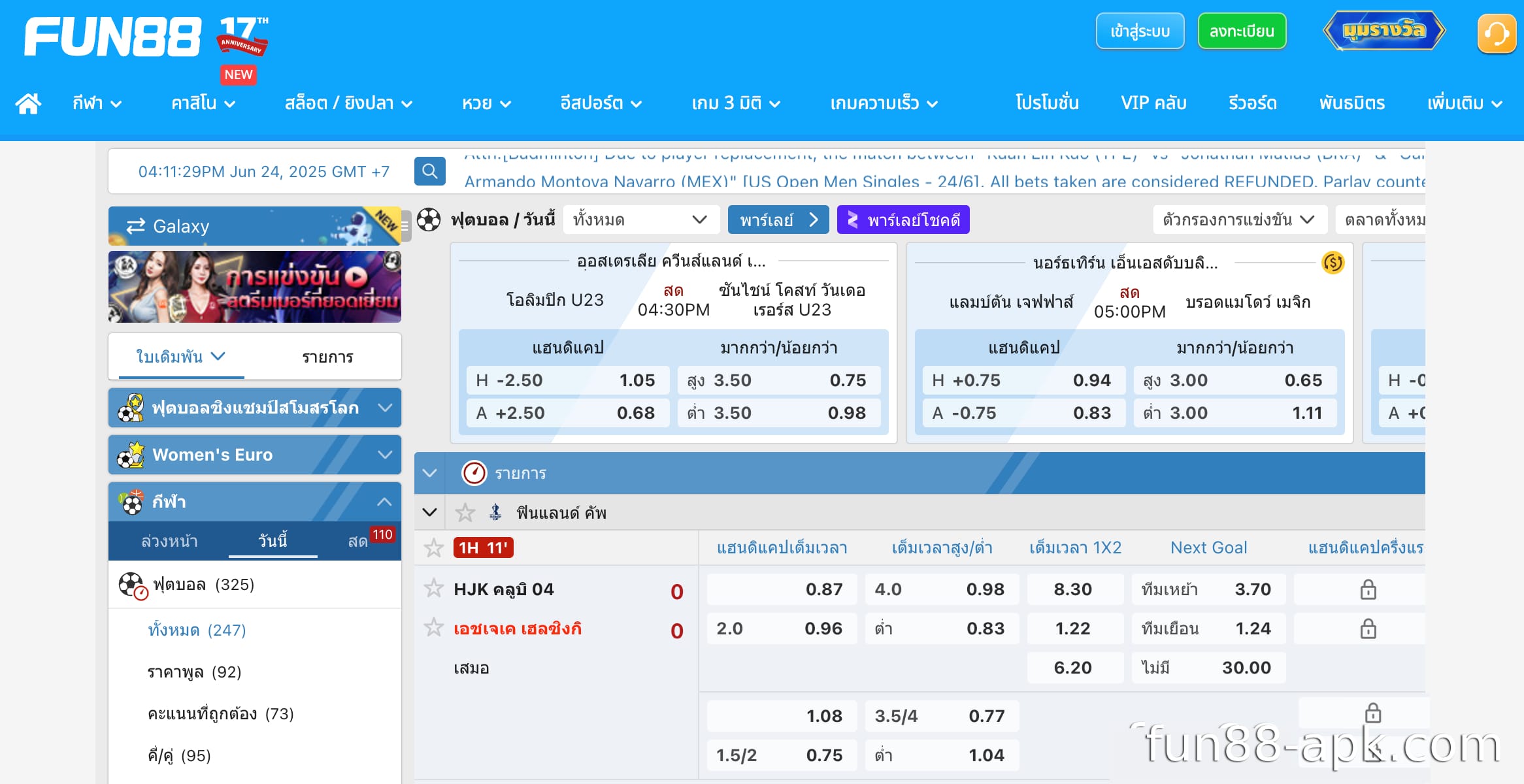This screenshot has width=1524, height=784.
Task: Collapse the รายการ list header chevron
Action: (429, 473)
